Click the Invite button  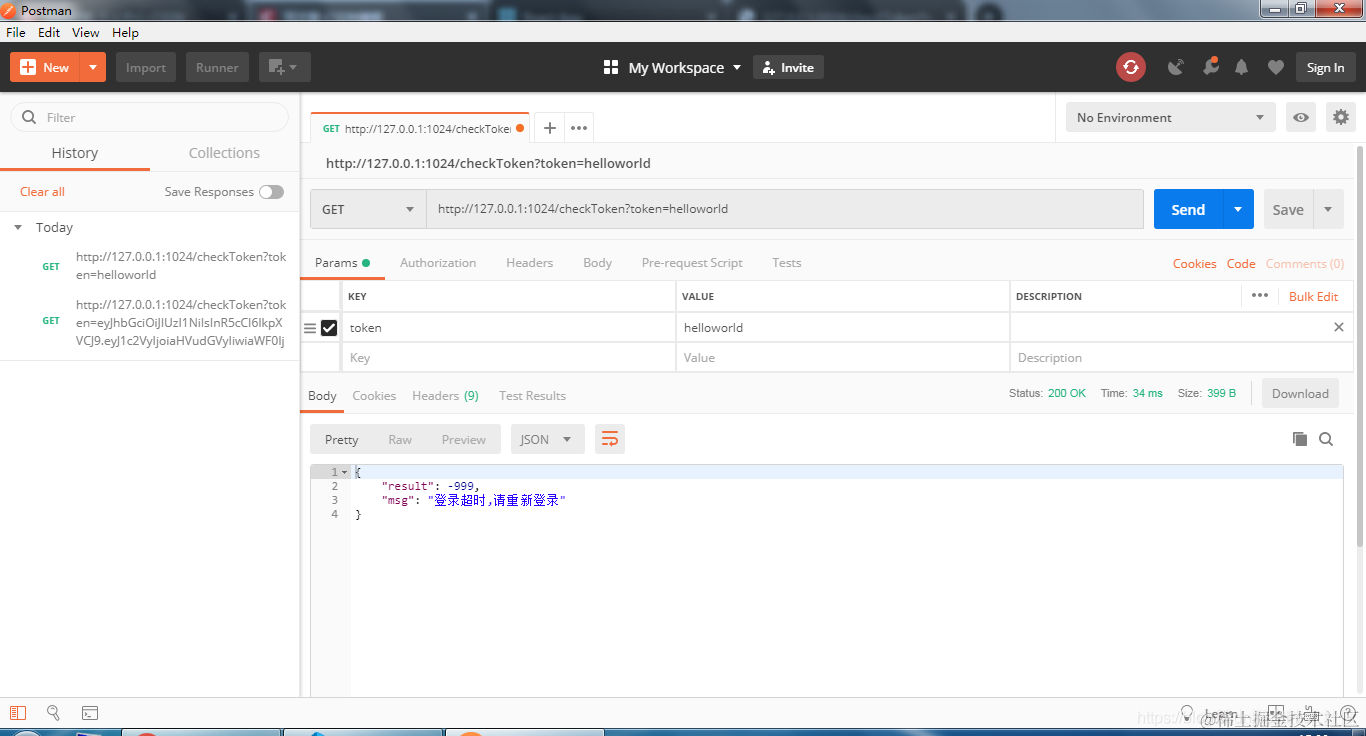[788, 68]
